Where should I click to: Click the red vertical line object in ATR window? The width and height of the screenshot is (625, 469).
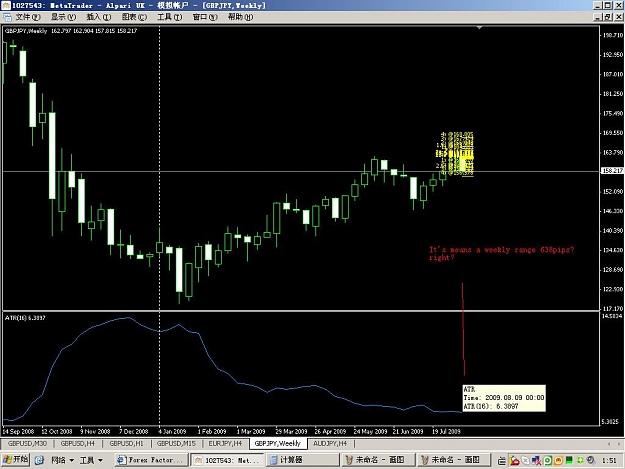463,329
